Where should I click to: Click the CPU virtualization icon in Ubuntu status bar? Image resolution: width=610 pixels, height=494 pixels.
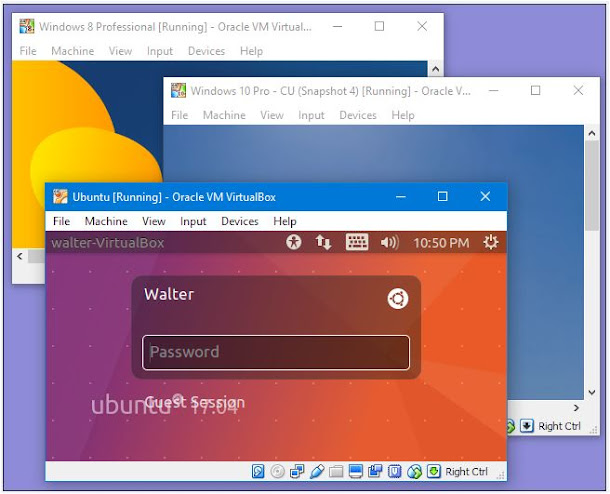(395, 471)
